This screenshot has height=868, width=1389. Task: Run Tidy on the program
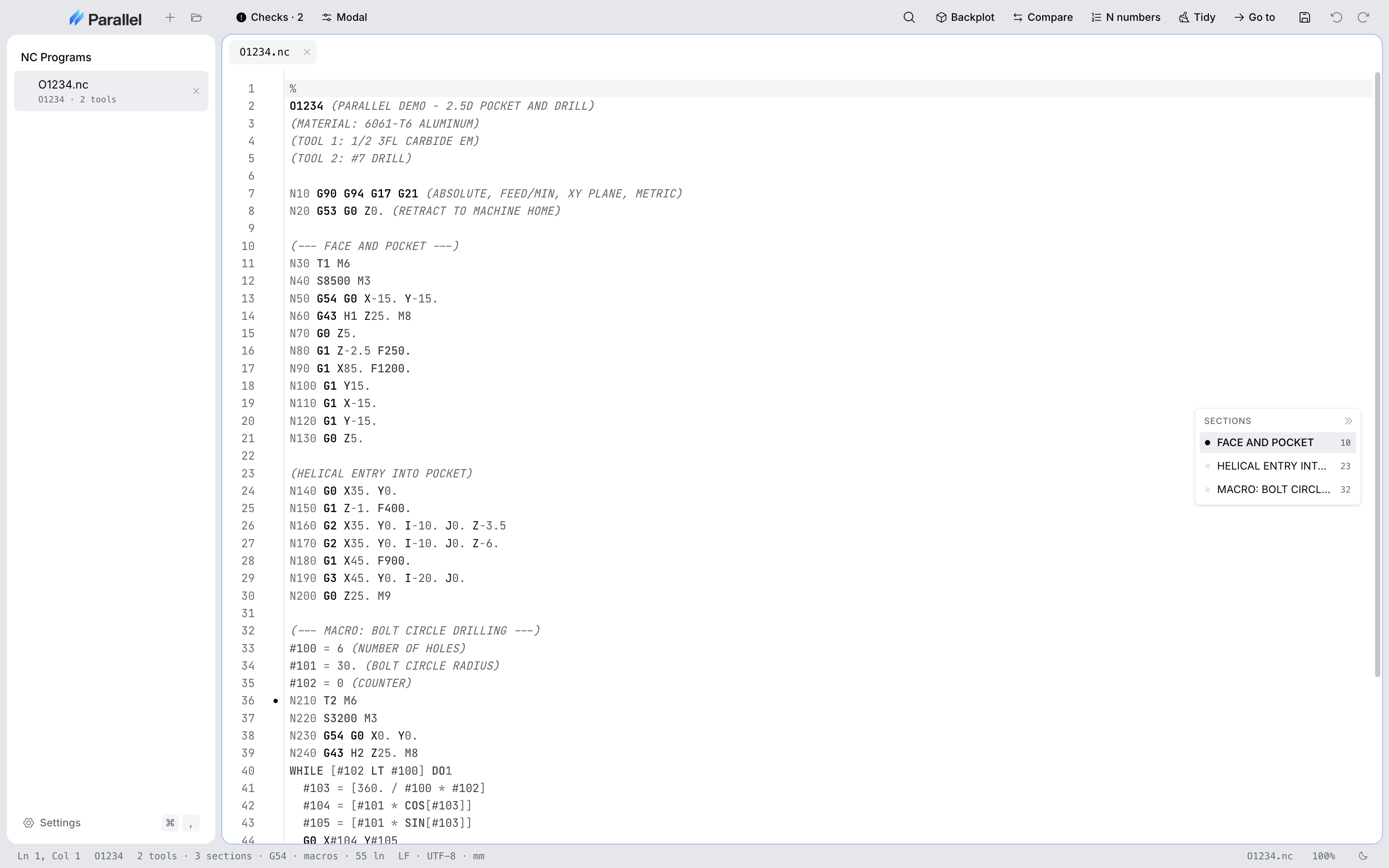tap(1197, 17)
